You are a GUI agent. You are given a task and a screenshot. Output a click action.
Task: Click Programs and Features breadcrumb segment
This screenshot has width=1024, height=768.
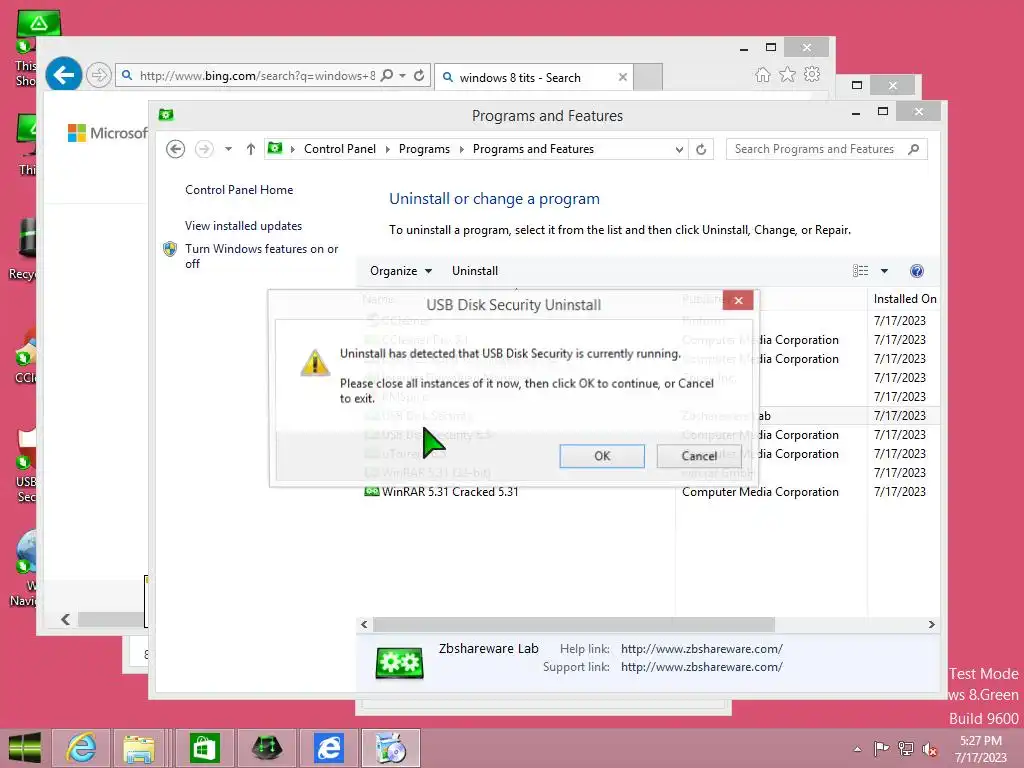pos(533,149)
